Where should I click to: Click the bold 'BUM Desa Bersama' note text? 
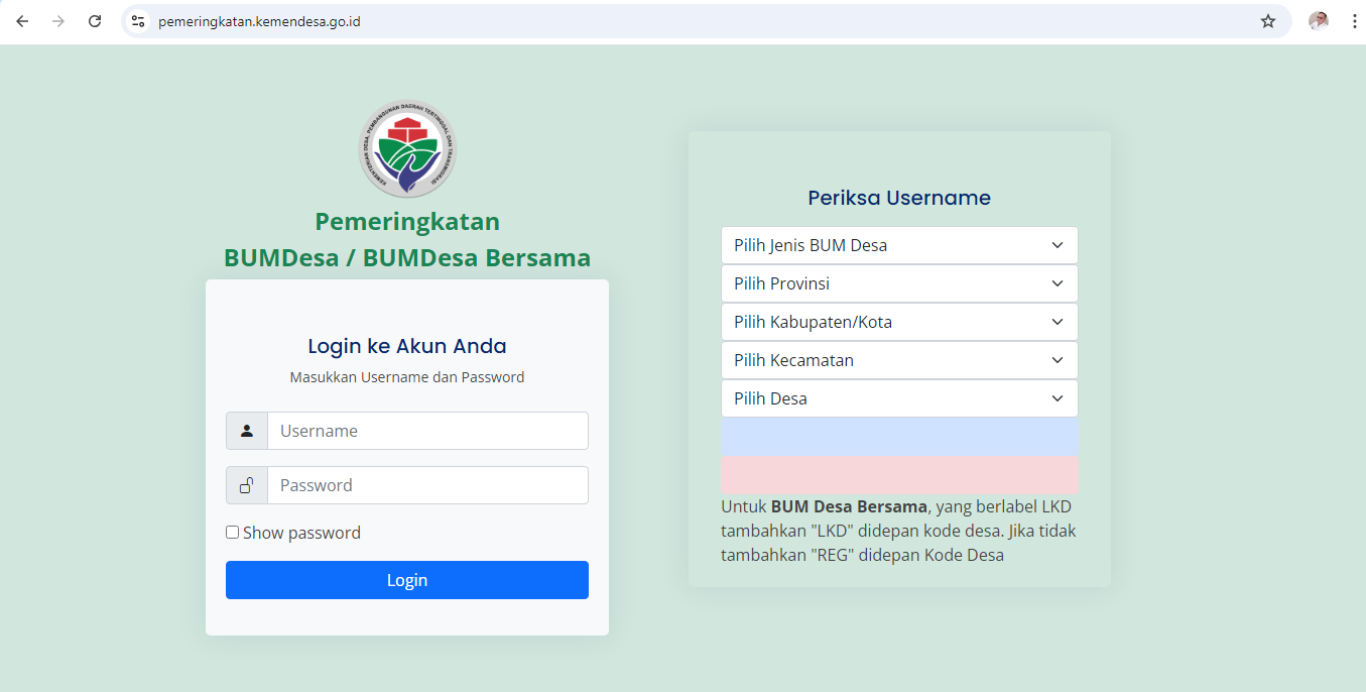849,507
